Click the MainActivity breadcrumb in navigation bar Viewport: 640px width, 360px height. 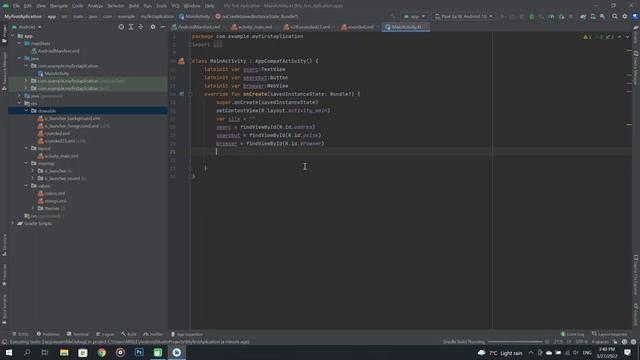tap(195, 16)
